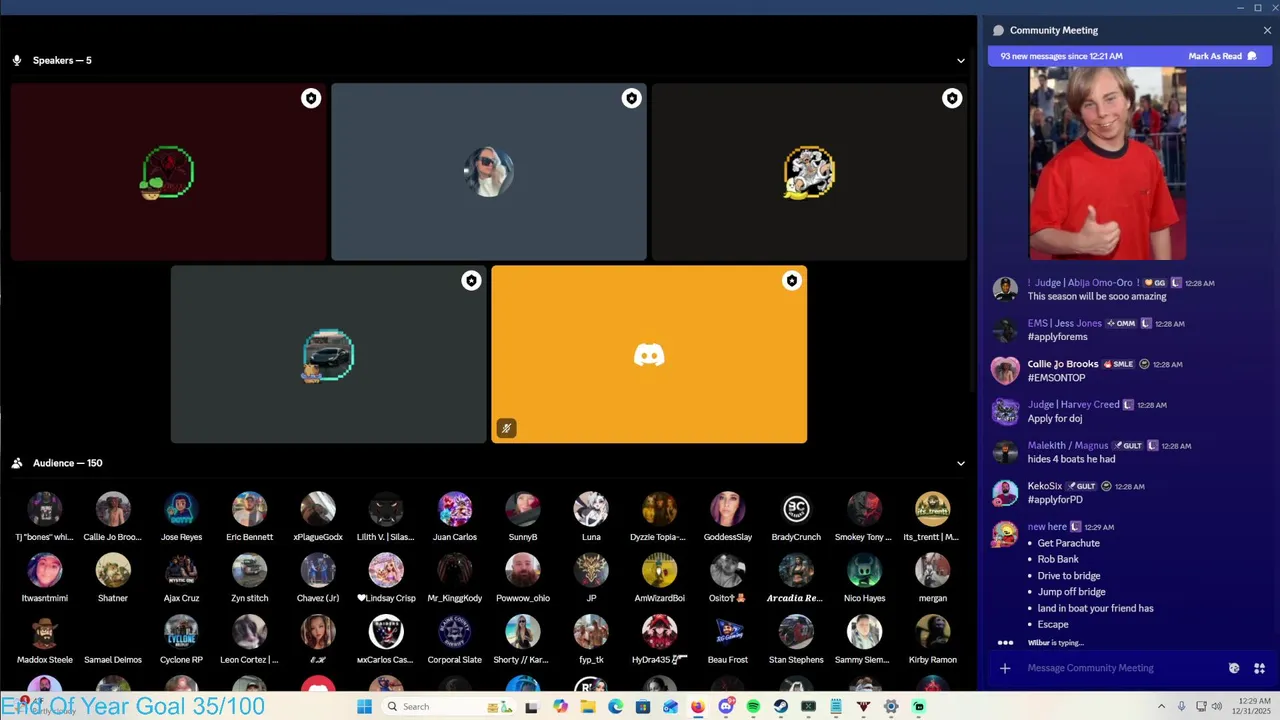
Task: Open Firefox from the taskbar
Action: [697, 707]
